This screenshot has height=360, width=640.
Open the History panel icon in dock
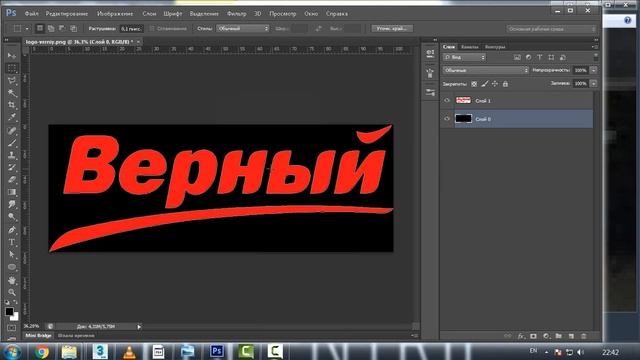point(430,53)
